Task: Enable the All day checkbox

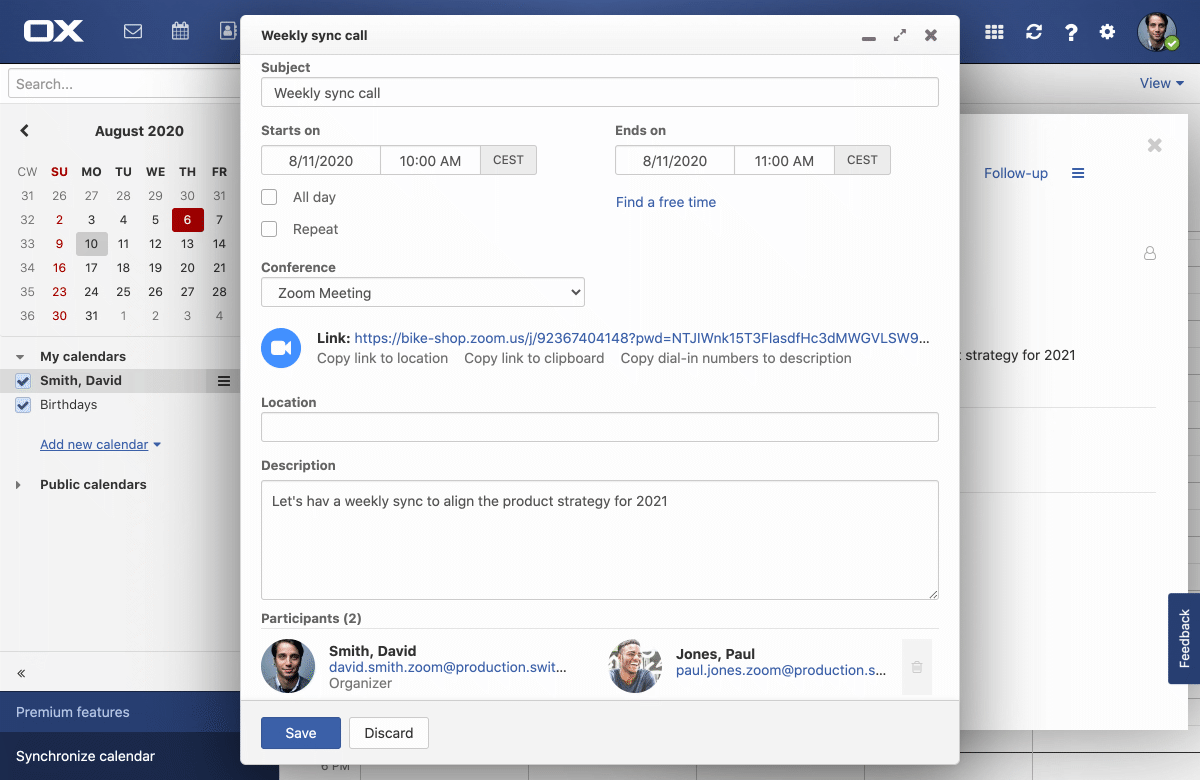Action: click(x=269, y=197)
